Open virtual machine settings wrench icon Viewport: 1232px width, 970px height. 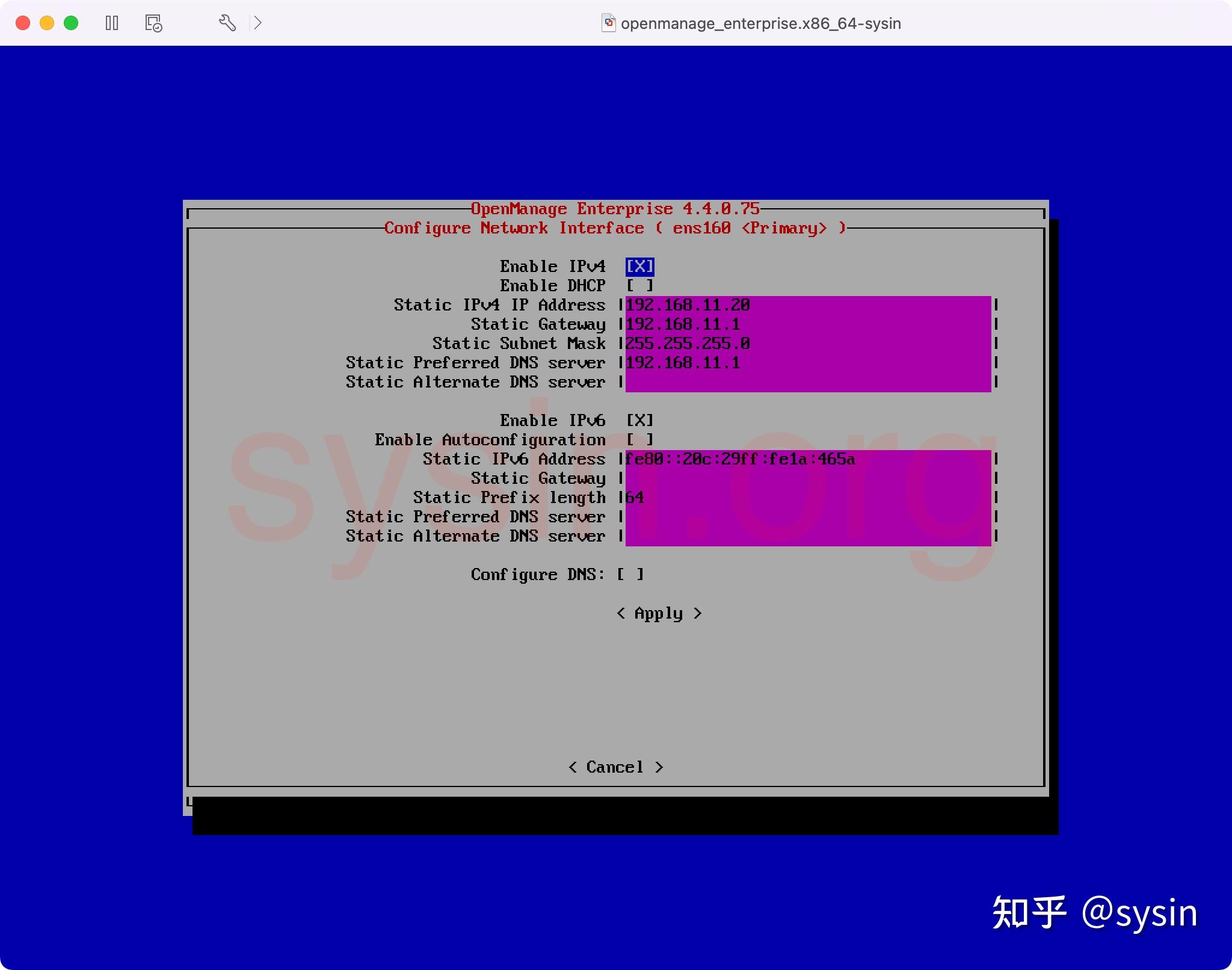[227, 23]
